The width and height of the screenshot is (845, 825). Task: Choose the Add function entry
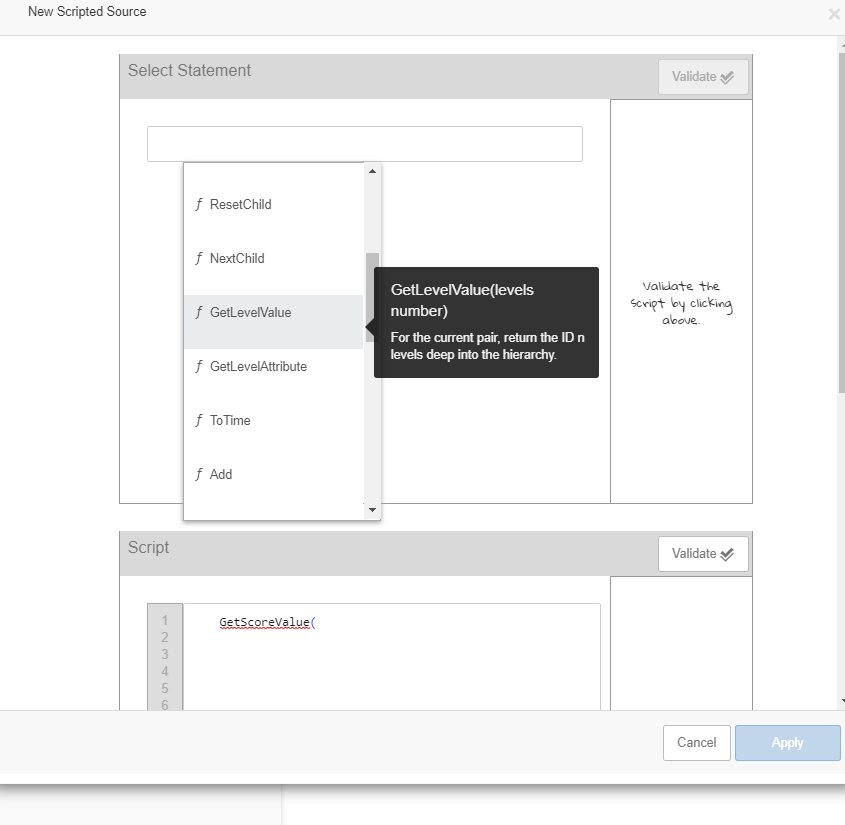[x=221, y=475]
